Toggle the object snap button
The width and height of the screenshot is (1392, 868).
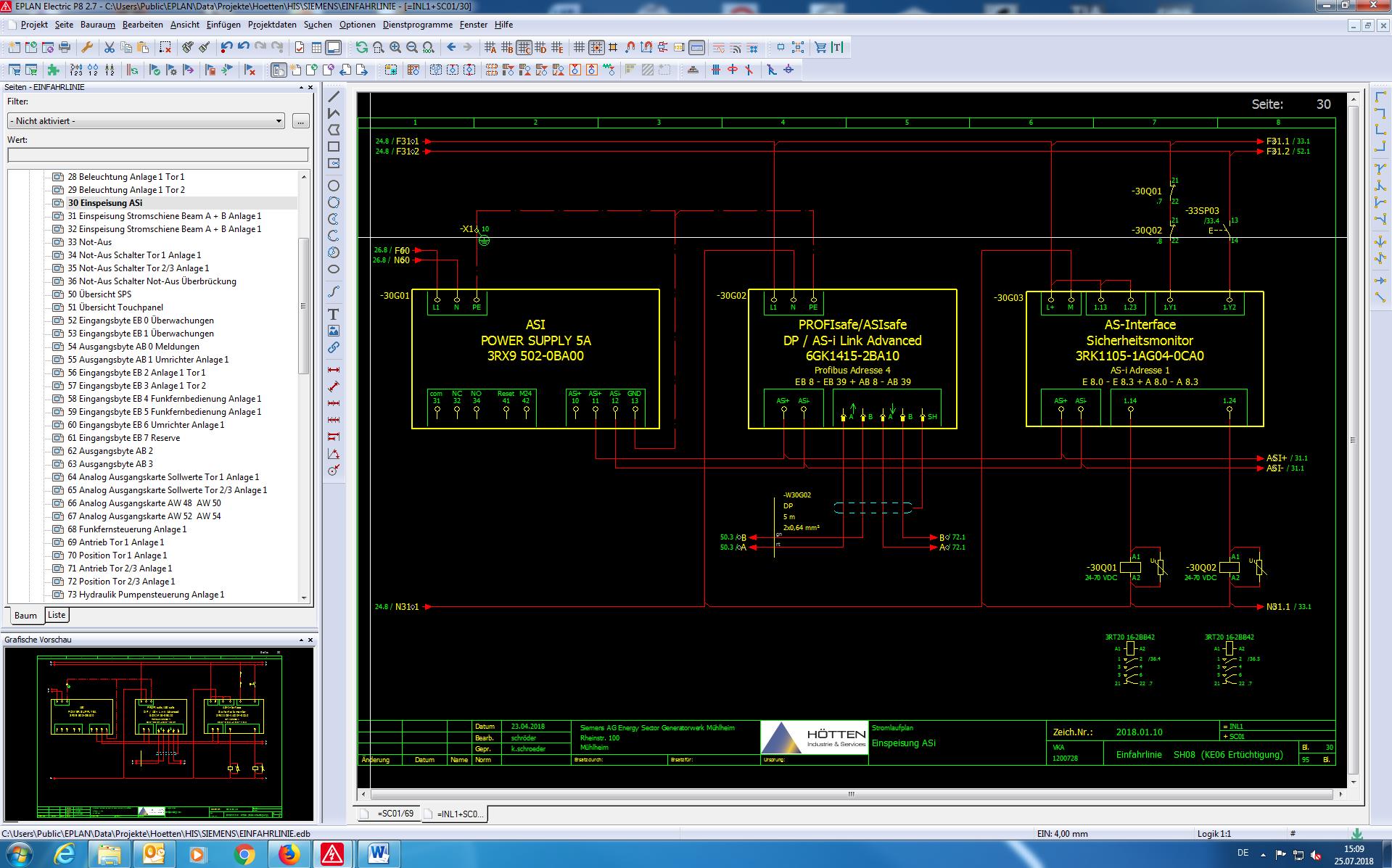pos(630,48)
